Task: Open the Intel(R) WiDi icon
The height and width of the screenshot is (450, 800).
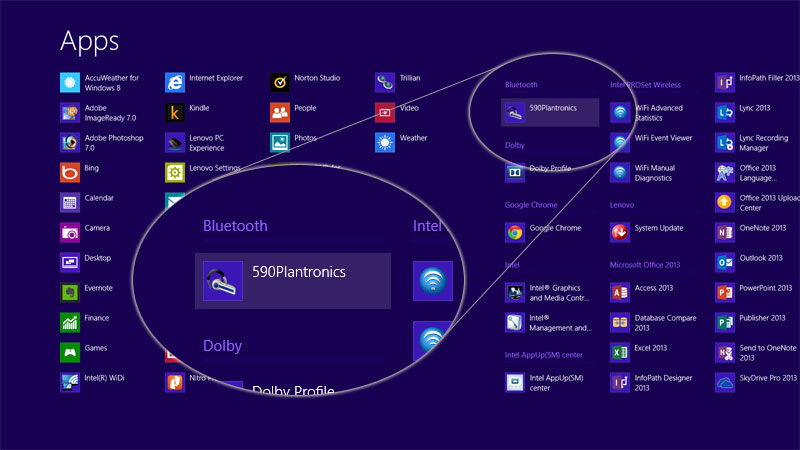Action: 70,383
